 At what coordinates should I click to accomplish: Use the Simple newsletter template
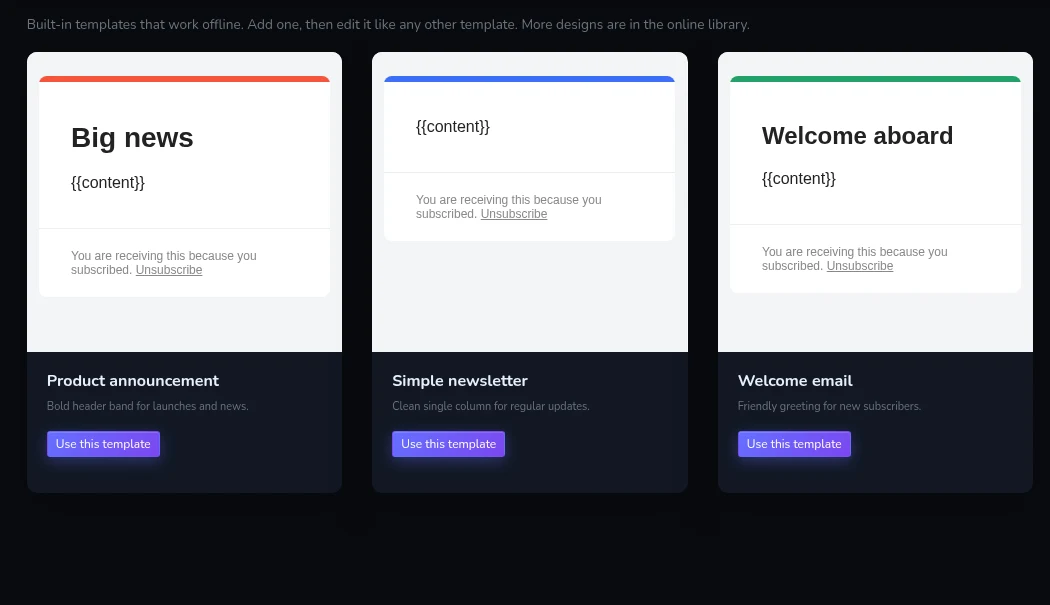448,444
